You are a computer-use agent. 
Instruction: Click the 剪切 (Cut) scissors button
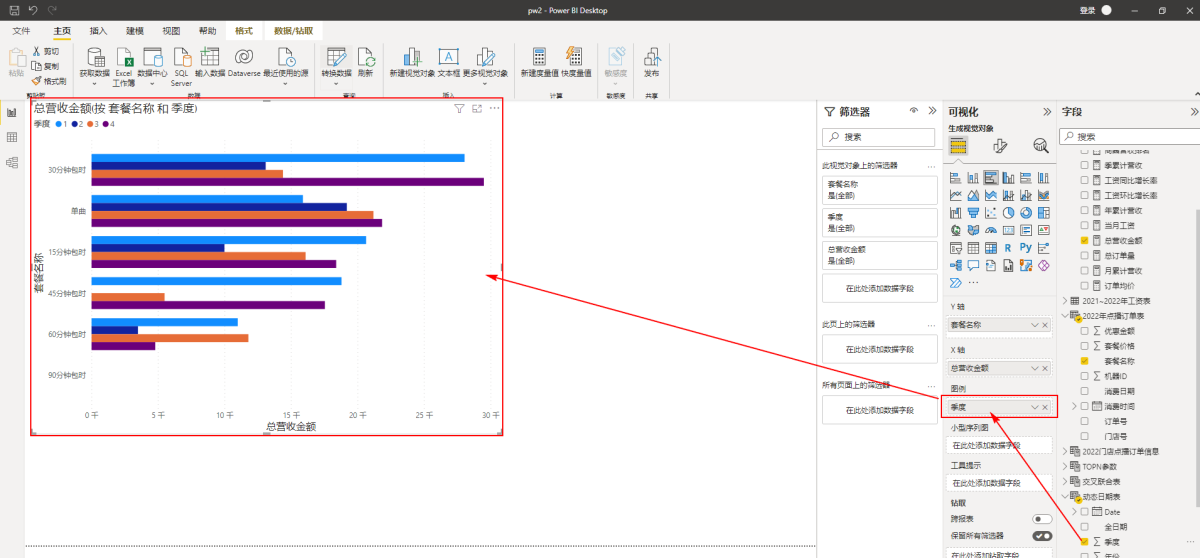point(46,51)
